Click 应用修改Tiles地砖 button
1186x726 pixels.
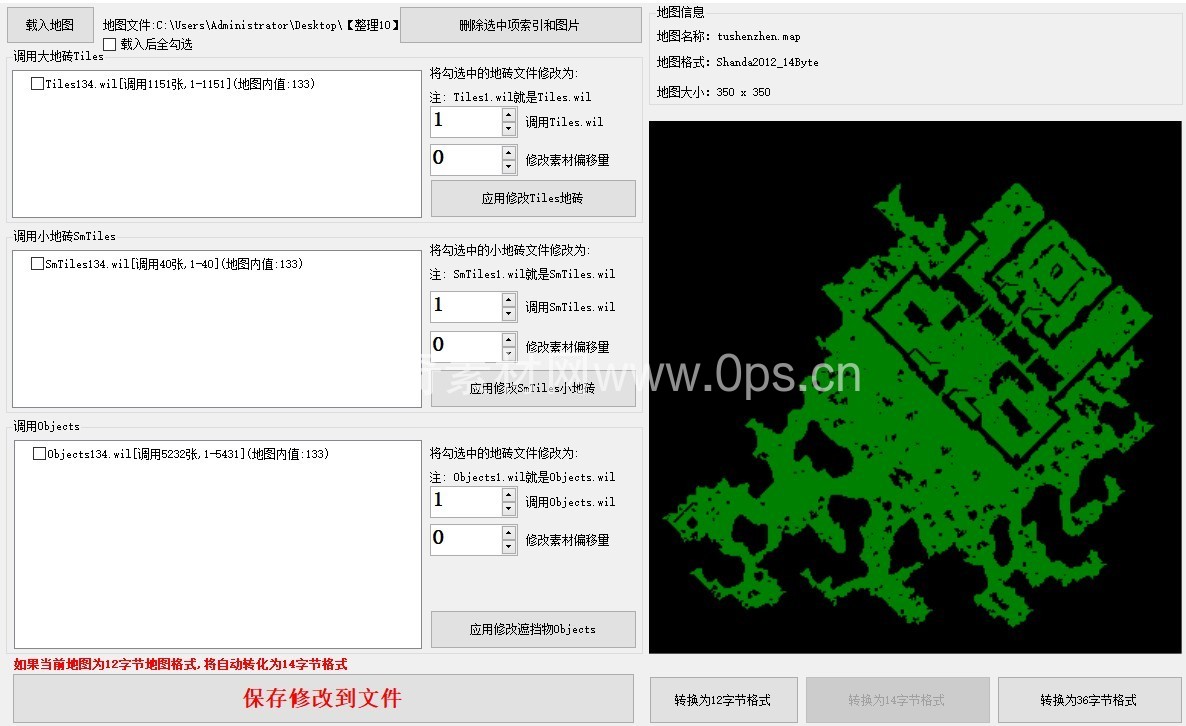pos(533,199)
